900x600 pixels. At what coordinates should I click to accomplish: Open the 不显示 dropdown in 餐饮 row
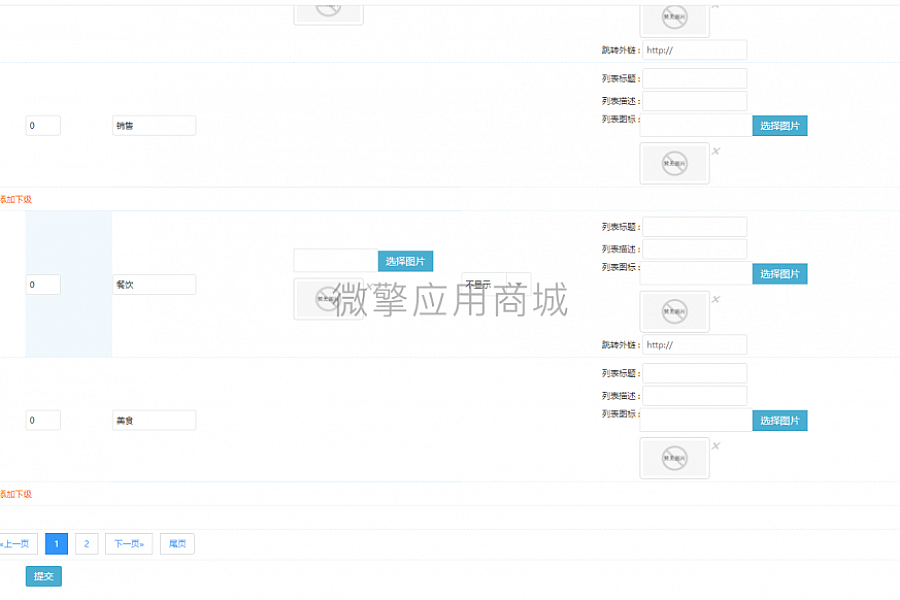pos(496,284)
